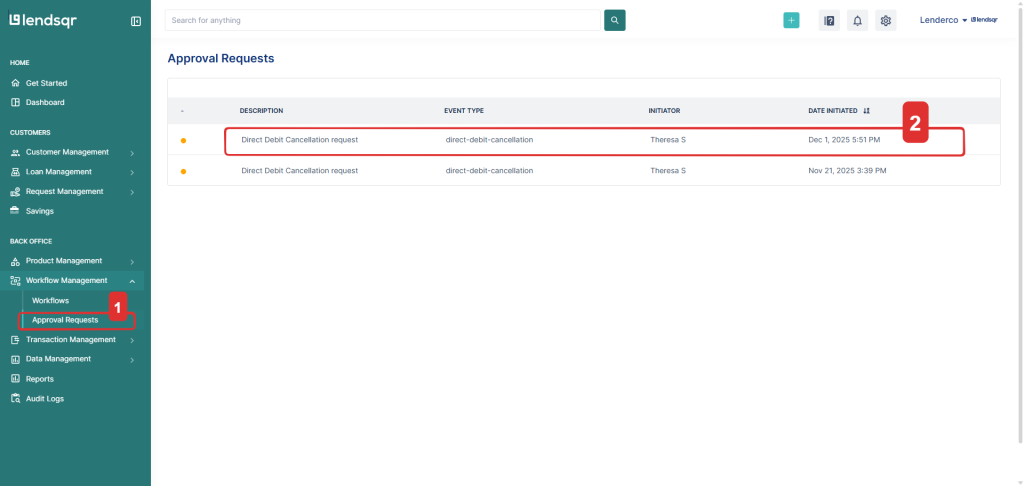Collapse Workflow Management section
Viewport: 1024px width, 486px height.
coord(132,281)
